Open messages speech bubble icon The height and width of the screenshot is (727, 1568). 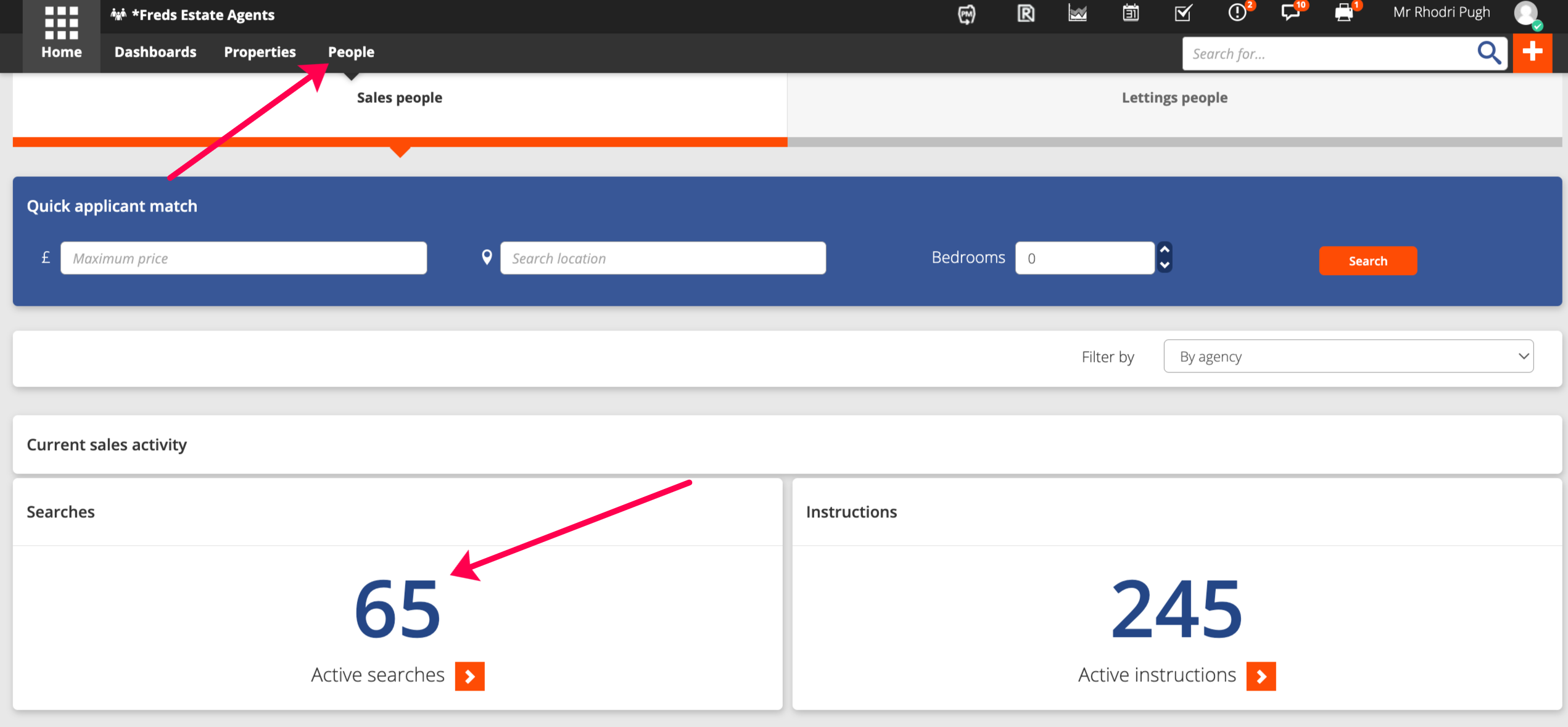click(1292, 12)
